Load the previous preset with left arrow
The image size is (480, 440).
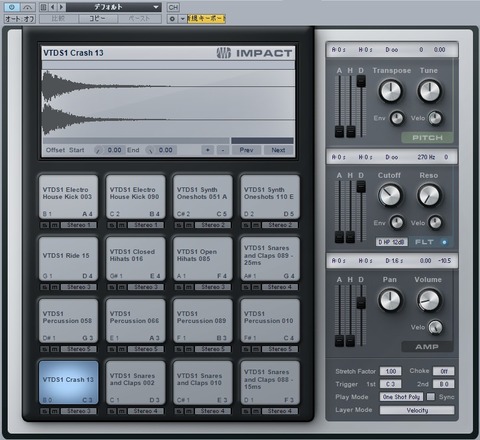coord(53,7)
